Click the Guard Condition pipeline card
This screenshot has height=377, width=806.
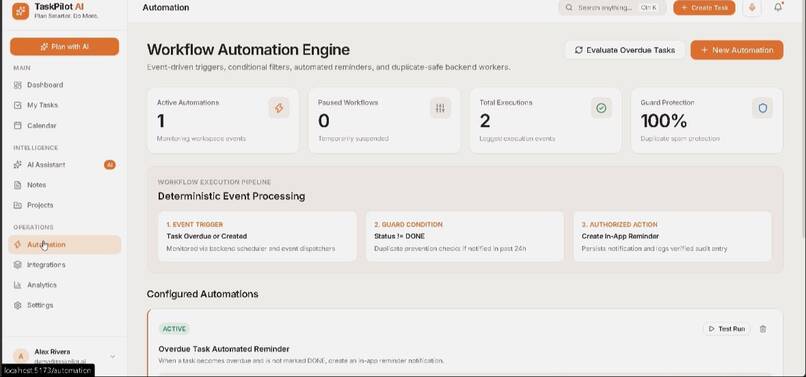[x=465, y=237]
